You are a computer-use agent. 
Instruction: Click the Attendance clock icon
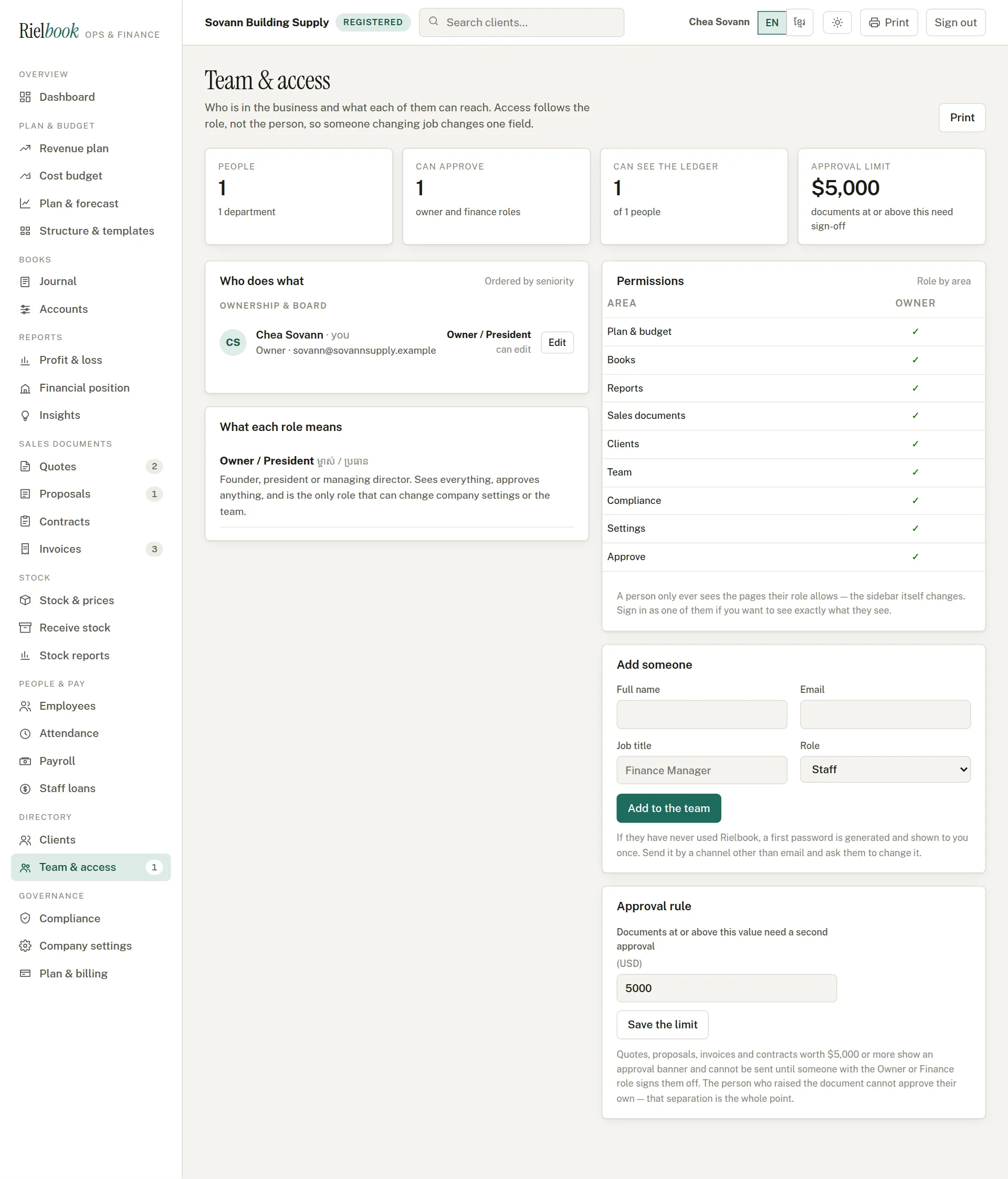25,733
